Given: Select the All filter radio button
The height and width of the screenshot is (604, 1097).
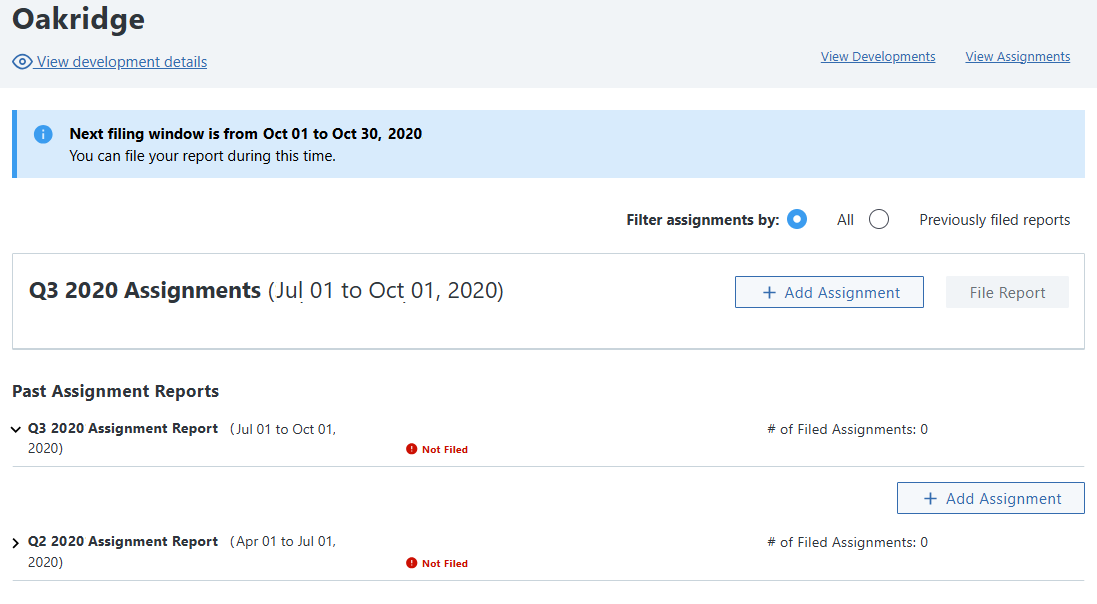Looking at the screenshot, I should click(x=797, y=220).
